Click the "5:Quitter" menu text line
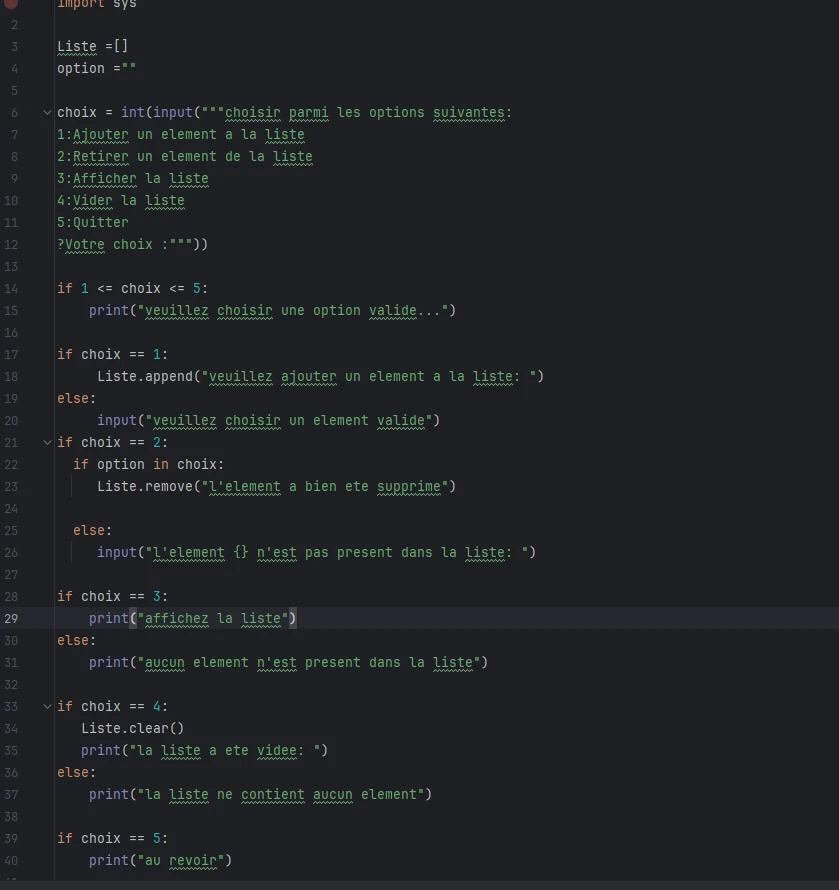This screenshot has height=890, width=839. point(93,222)
